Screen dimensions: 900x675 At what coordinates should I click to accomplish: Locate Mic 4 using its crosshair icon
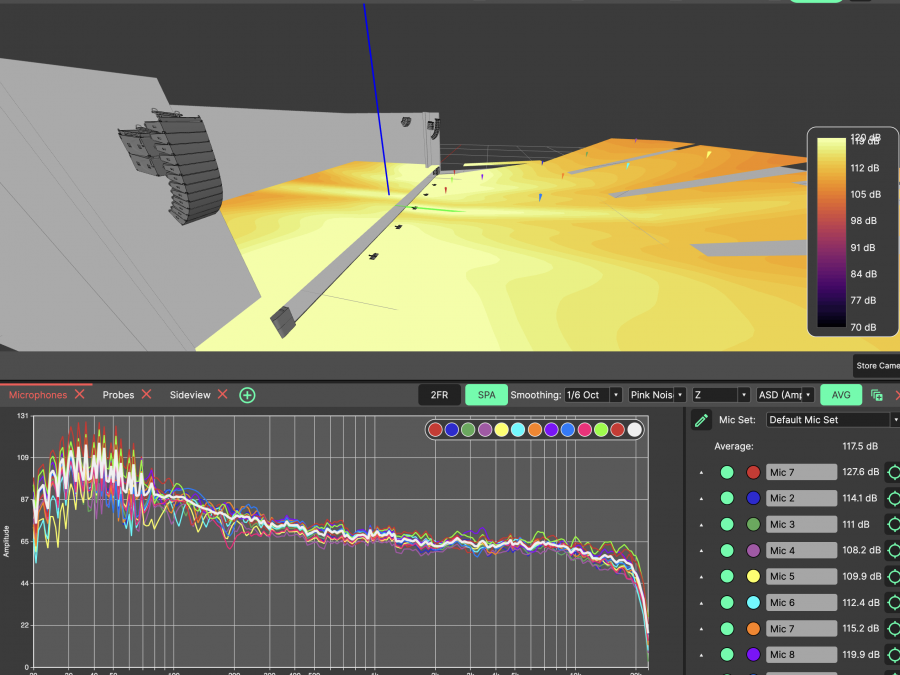[x=893, y=550]
